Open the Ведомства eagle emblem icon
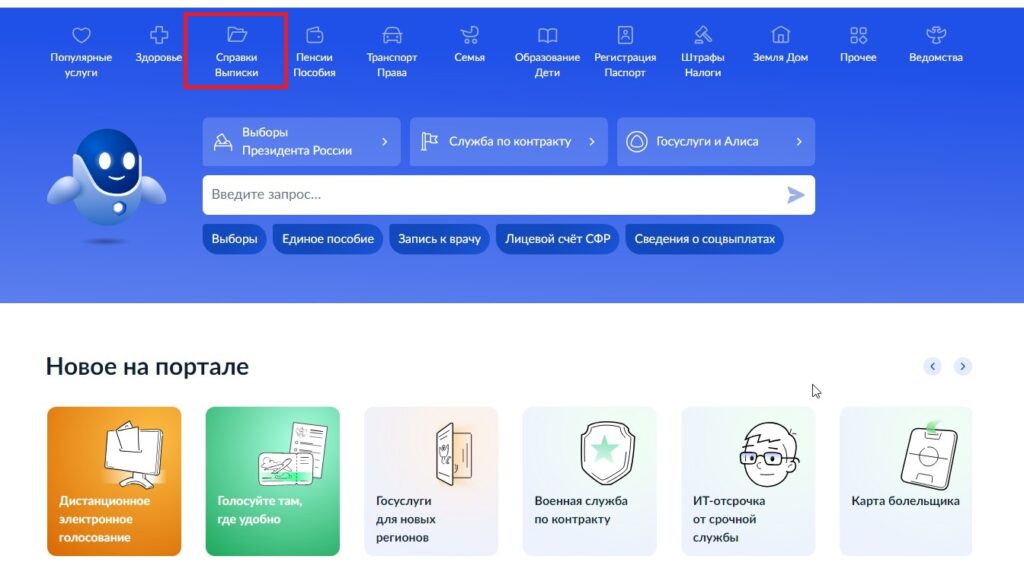Viewport: 1024px width, 585px height. [936, 36]
